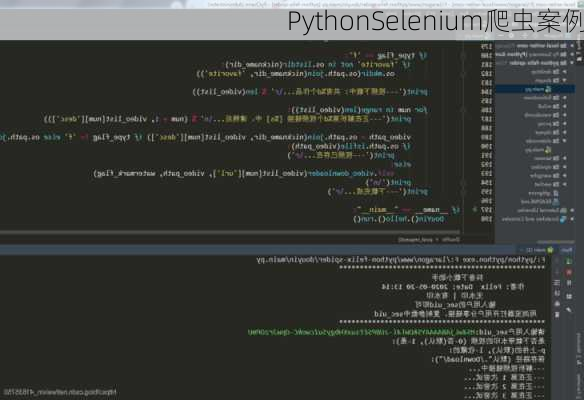Click the DouYin().hello().run() code line
Viewport: 584px width, 400px height.
tap(399, 219)
